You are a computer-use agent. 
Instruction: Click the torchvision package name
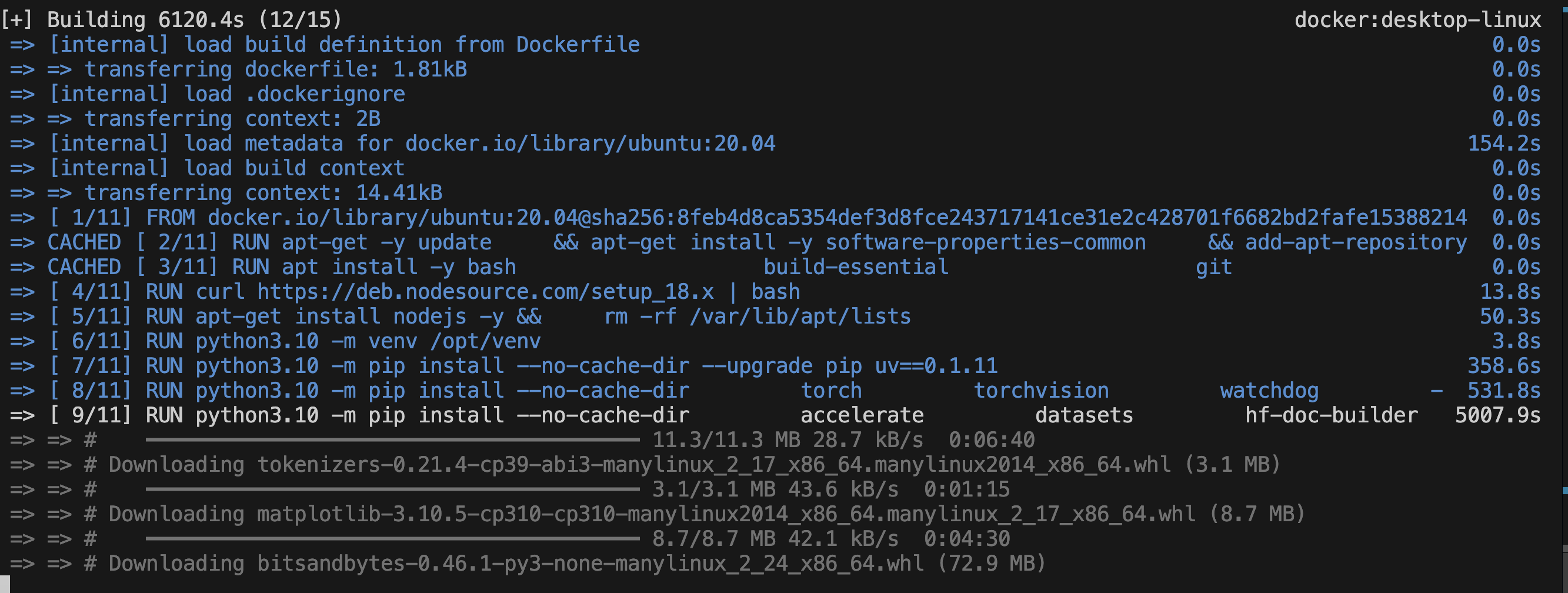1042,390
